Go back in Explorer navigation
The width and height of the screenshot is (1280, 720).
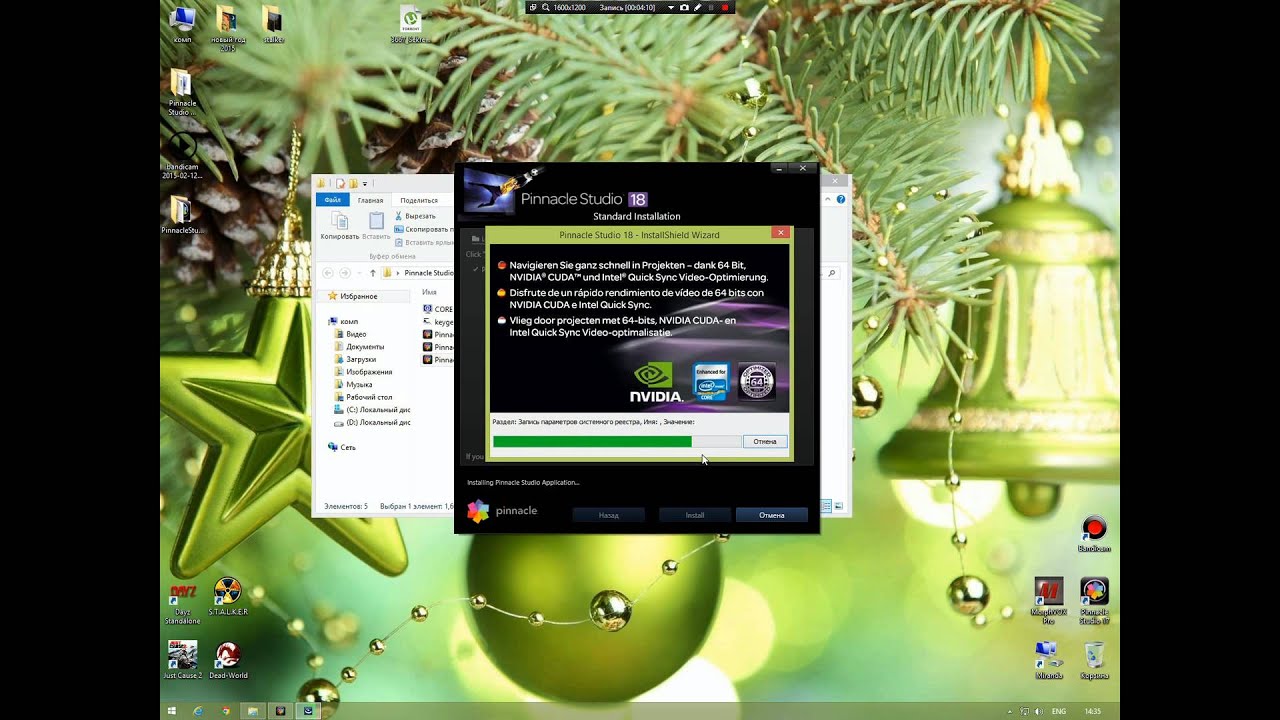328,272
